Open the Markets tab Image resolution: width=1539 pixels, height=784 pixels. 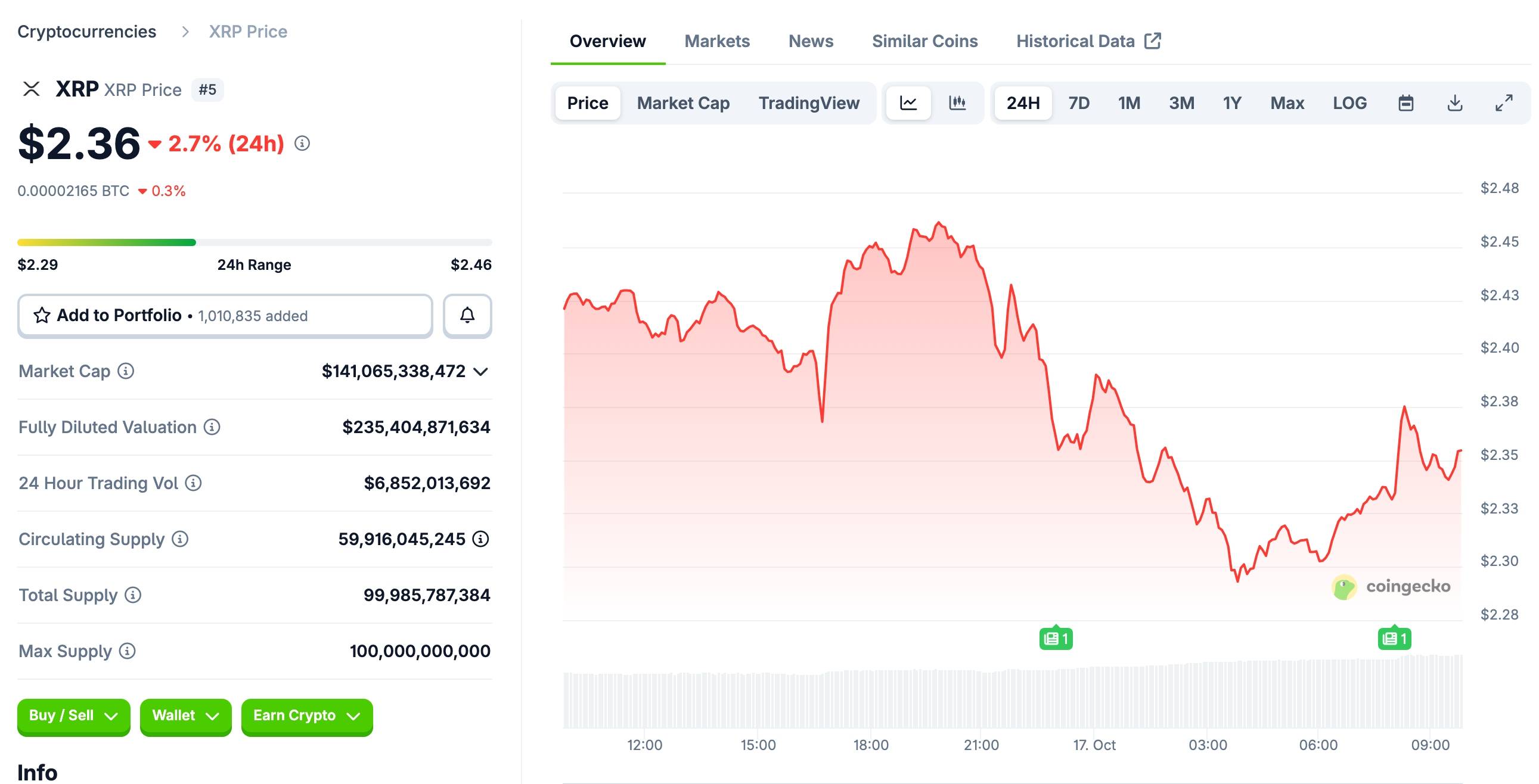(716, 41)
